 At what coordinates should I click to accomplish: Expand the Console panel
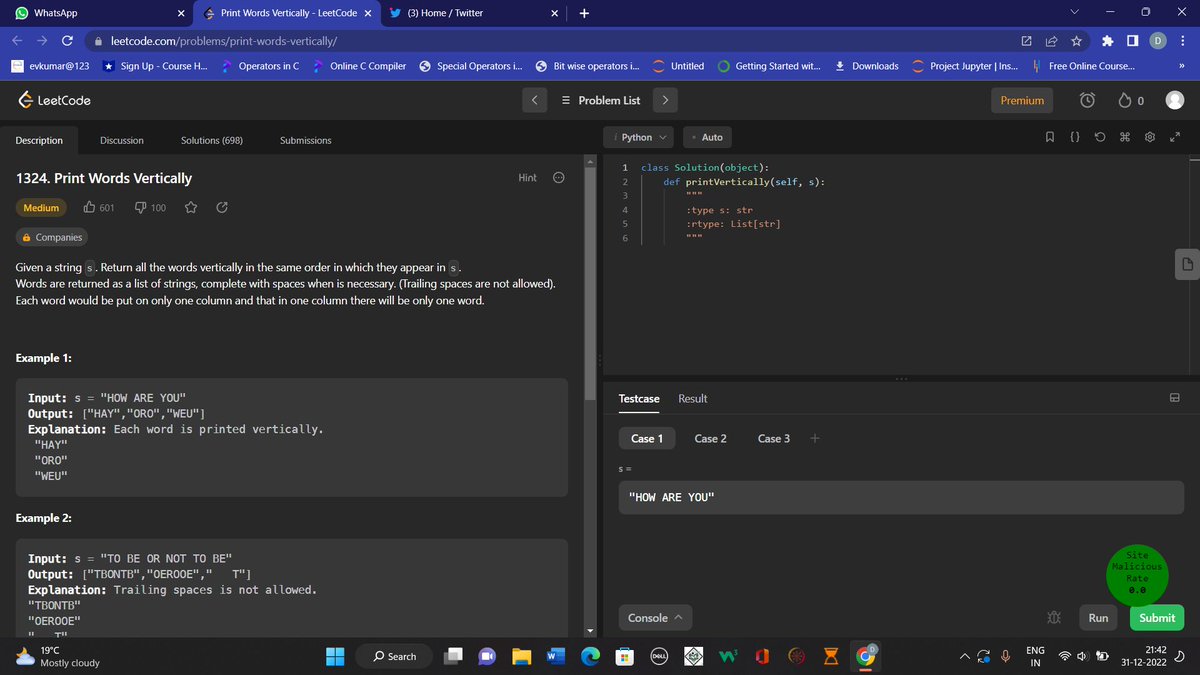coord(654,618)
